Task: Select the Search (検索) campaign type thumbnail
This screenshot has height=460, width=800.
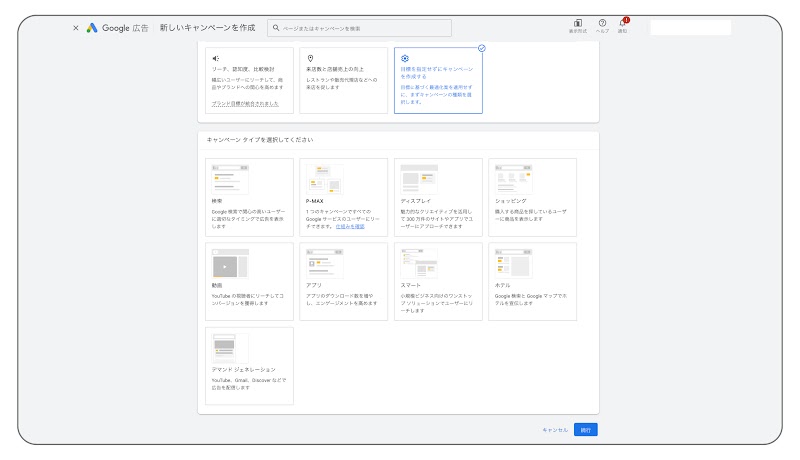Action: [230, 179]
